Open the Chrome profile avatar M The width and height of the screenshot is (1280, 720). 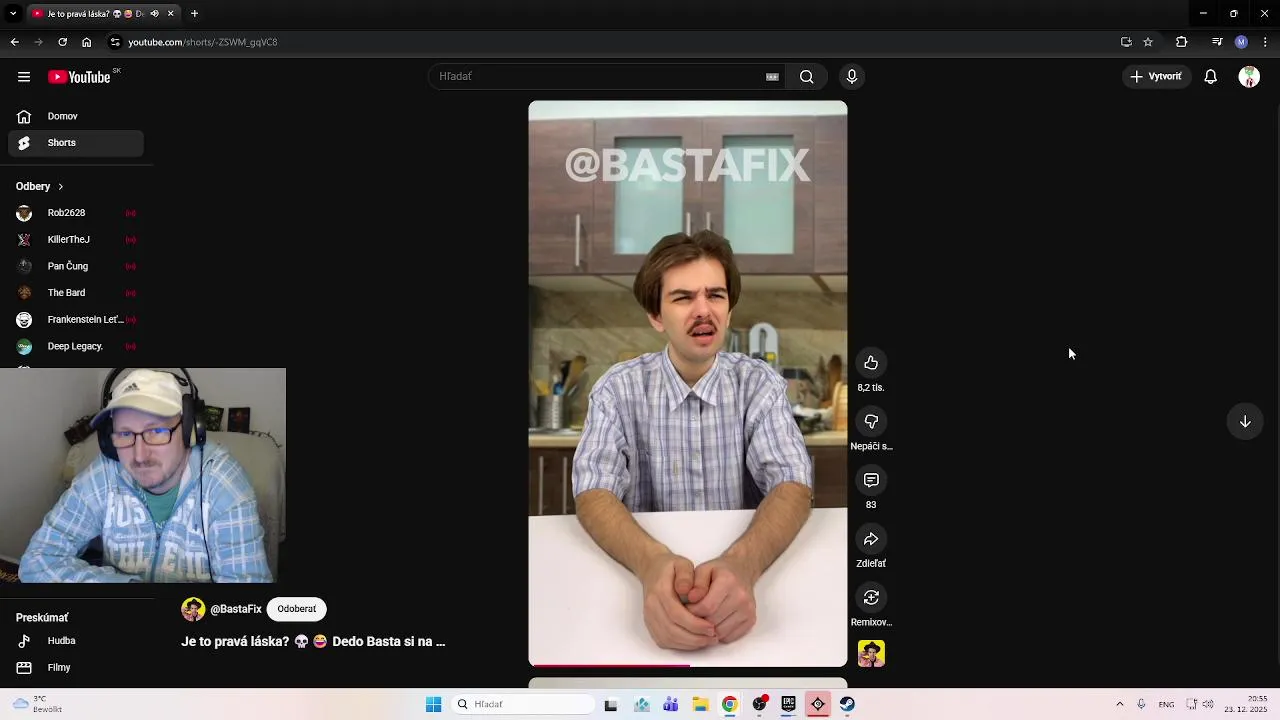point(1241,42)
